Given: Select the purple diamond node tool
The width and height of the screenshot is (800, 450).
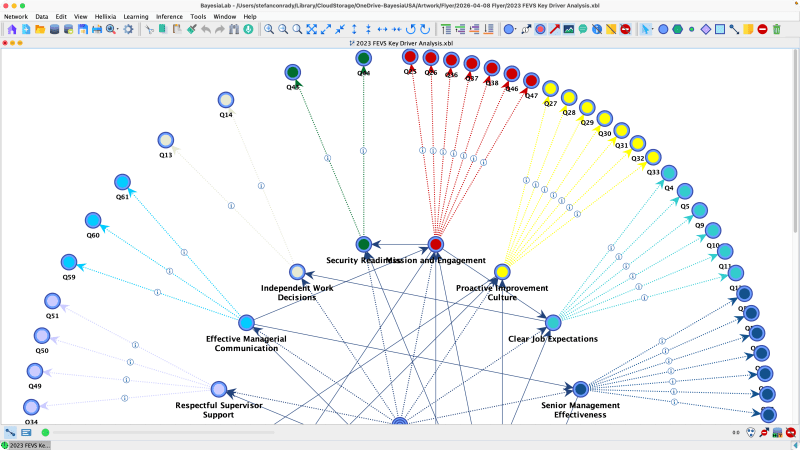Looking at the screenshot, I should [706, 30].
